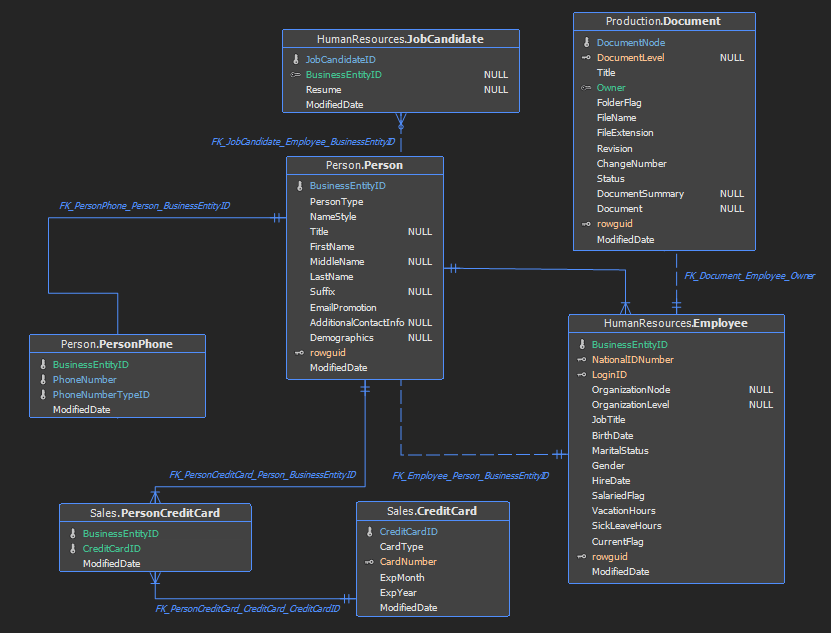This screenshot has width=831, height=633.
Task: Select the HumanResources.JobCandidate table header
Action: coord(401,39)
